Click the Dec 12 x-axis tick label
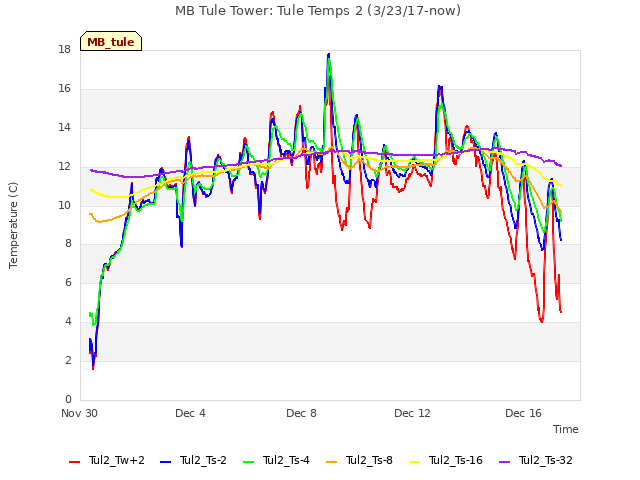Screen dimensions: 640x480 (412, 413)
